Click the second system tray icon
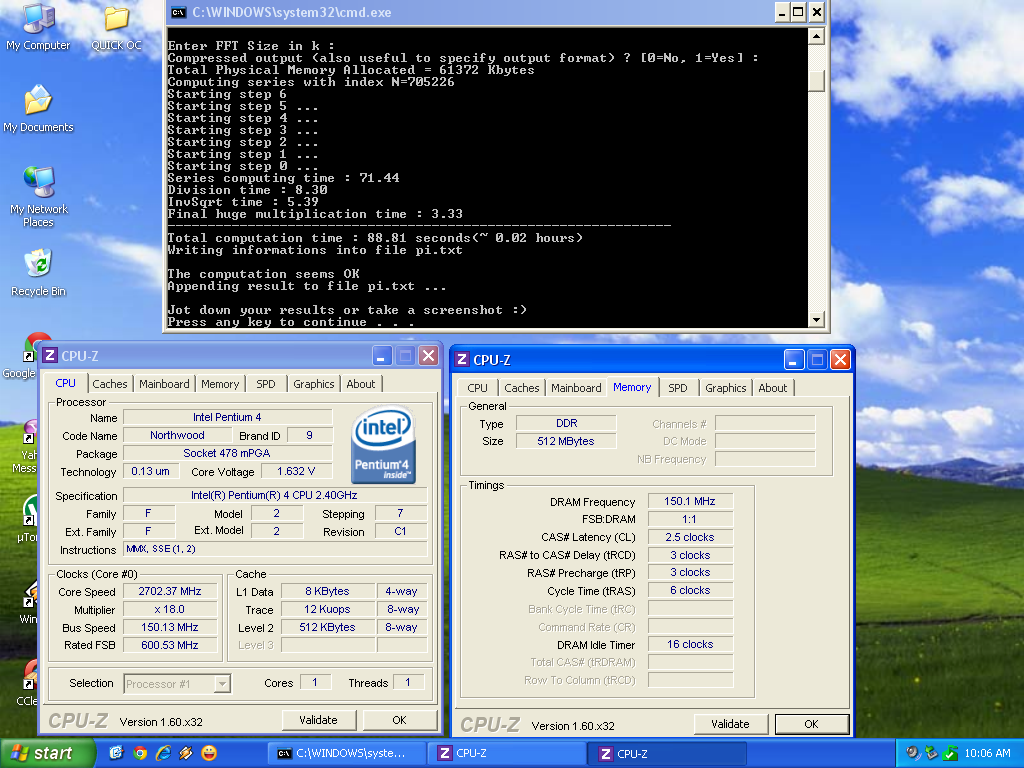 [931, 753]
